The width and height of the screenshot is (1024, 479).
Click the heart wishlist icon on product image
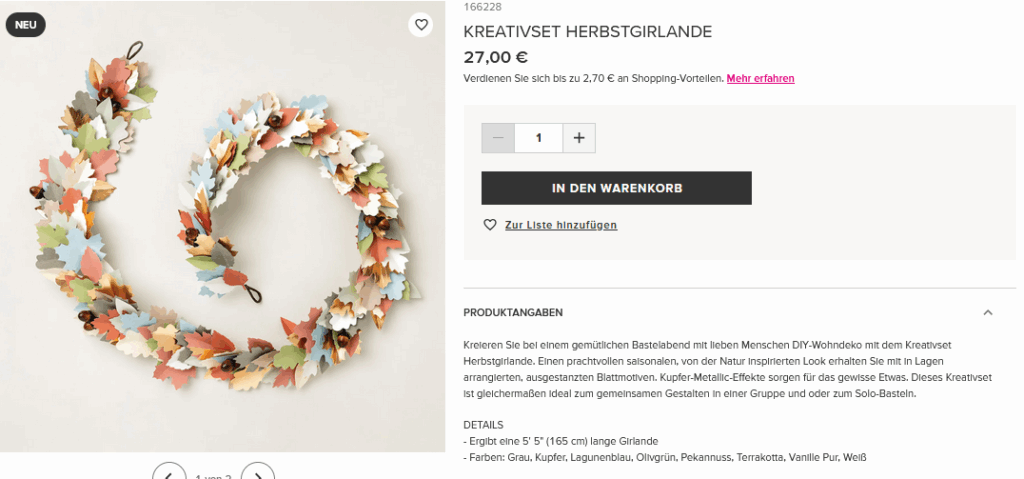(x=421, y=25)
